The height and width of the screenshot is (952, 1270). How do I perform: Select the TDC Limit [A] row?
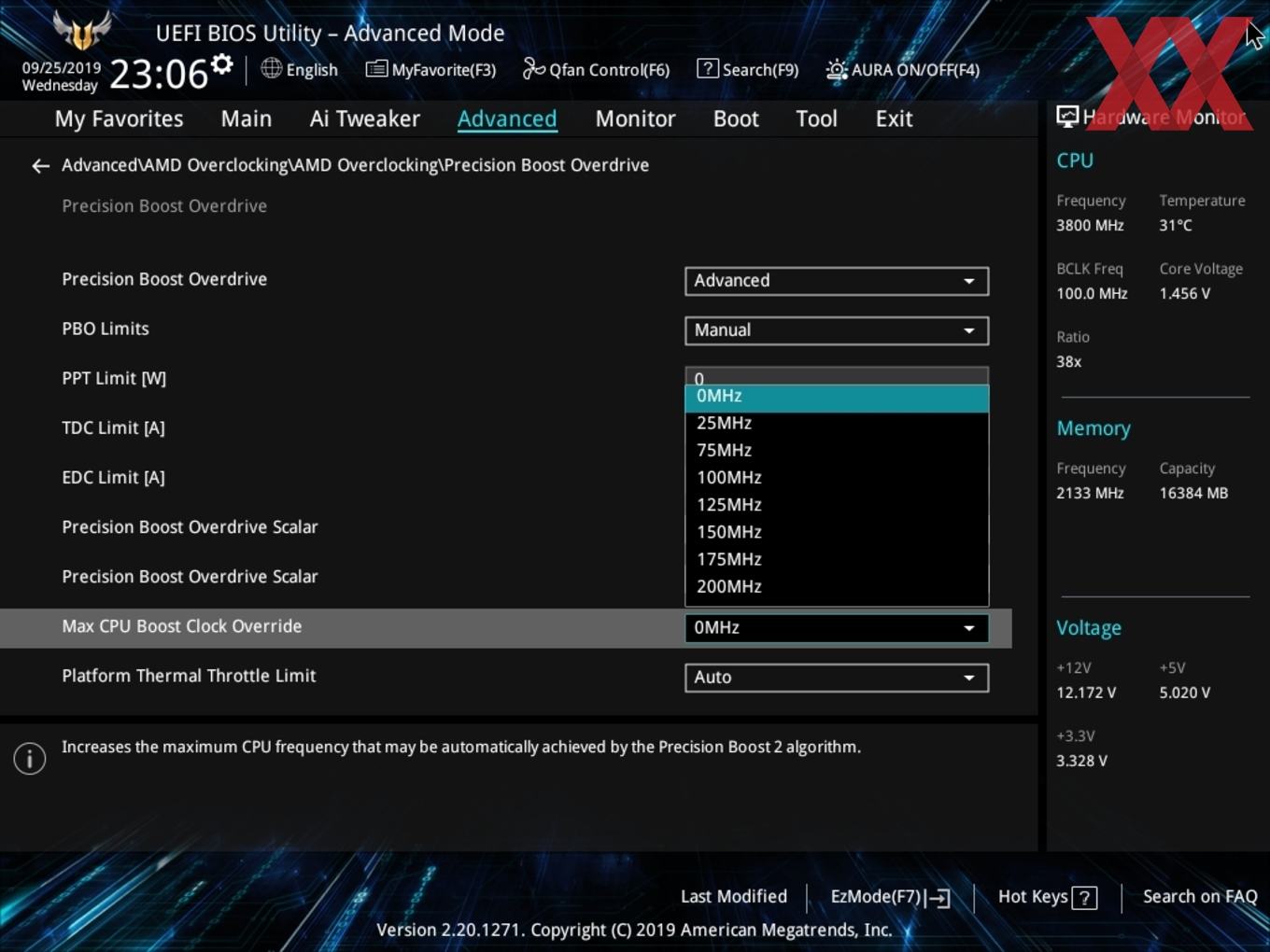click(113, 427)
